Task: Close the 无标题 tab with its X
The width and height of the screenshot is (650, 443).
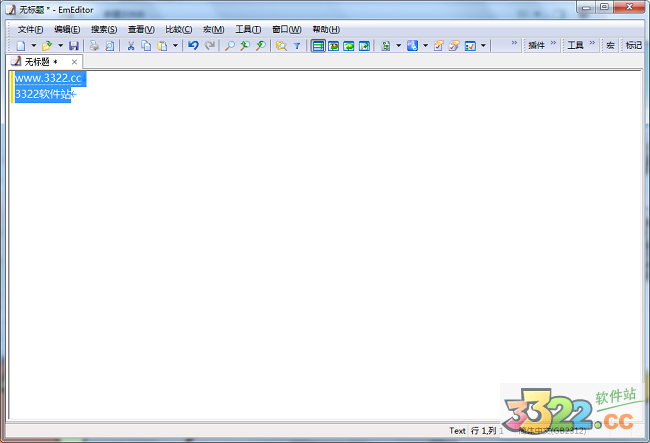Action: pos(74,62)
